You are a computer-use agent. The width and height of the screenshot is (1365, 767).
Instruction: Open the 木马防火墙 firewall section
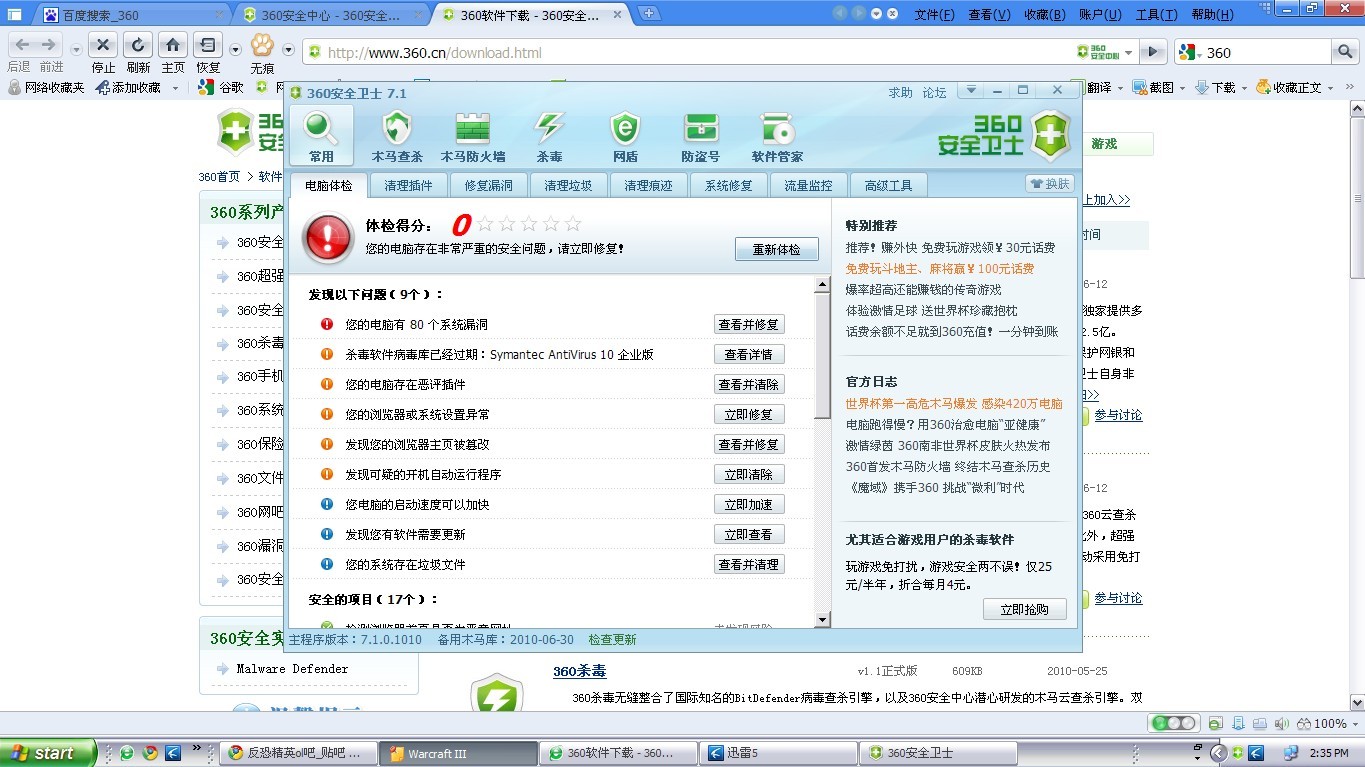click(x=473, y=135)
